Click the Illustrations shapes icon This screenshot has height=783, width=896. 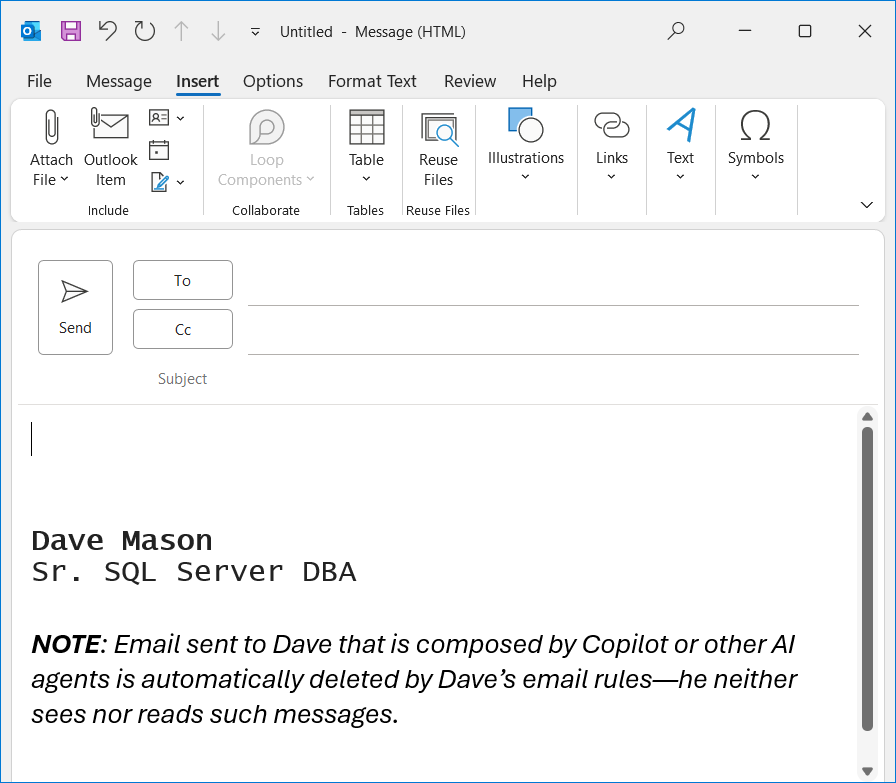coord(525,125)
